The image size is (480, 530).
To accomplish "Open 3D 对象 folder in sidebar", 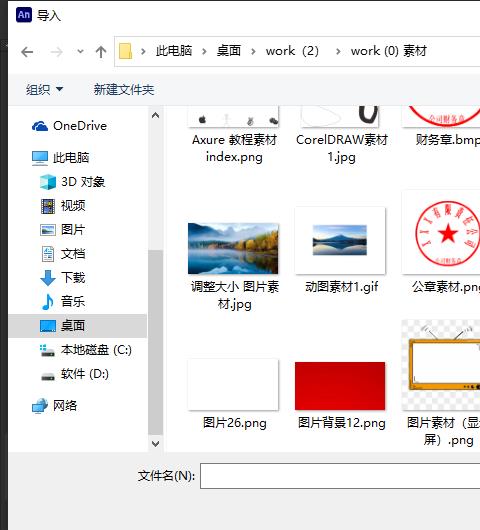I will tap(83, 182).
